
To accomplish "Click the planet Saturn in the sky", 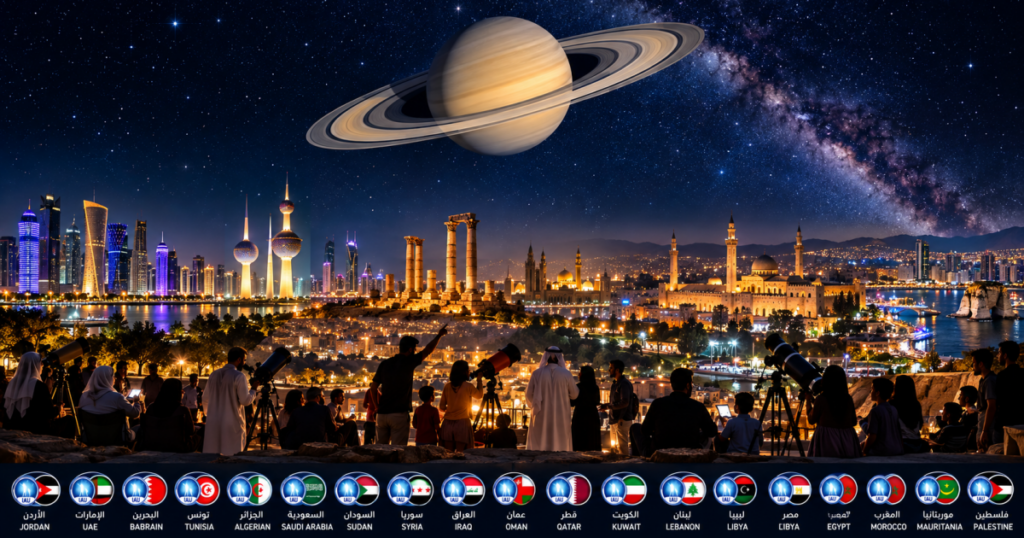I will click(505, 86).
